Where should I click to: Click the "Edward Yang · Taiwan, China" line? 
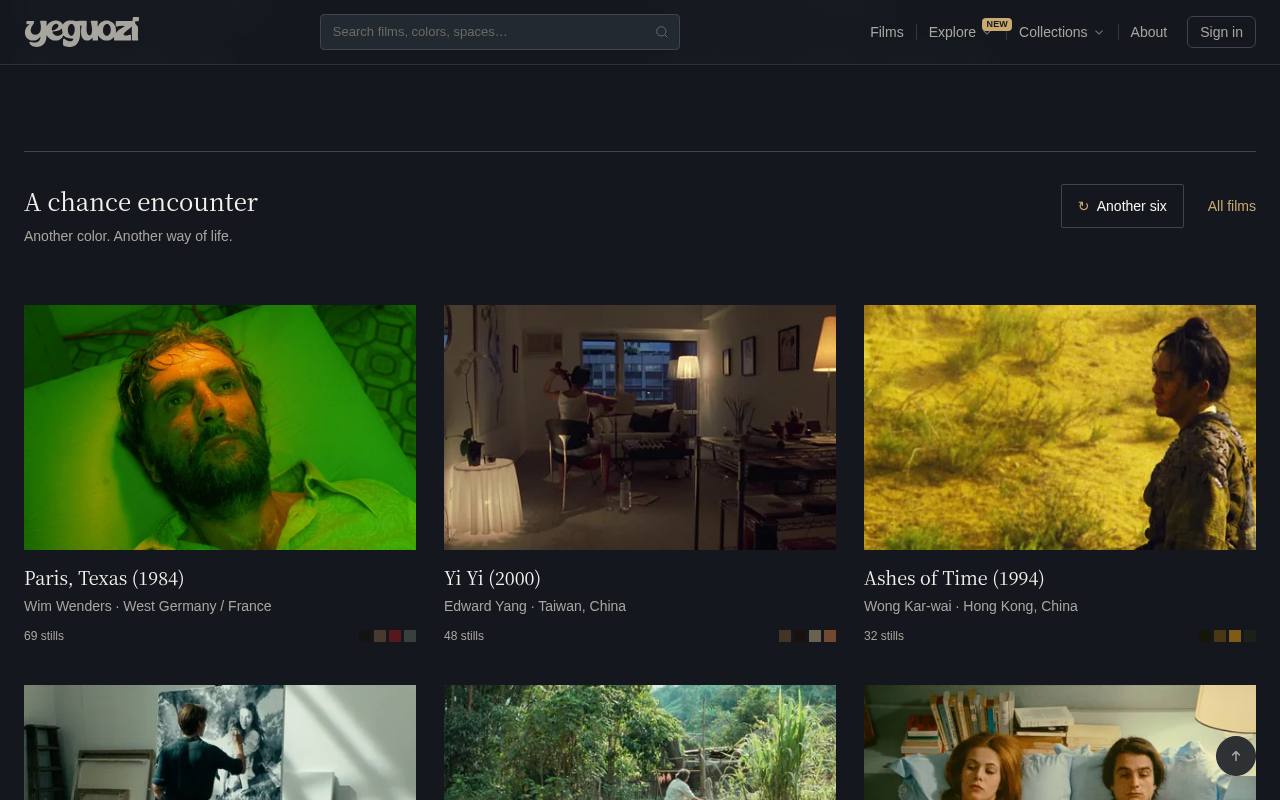(x=535, y=606)
